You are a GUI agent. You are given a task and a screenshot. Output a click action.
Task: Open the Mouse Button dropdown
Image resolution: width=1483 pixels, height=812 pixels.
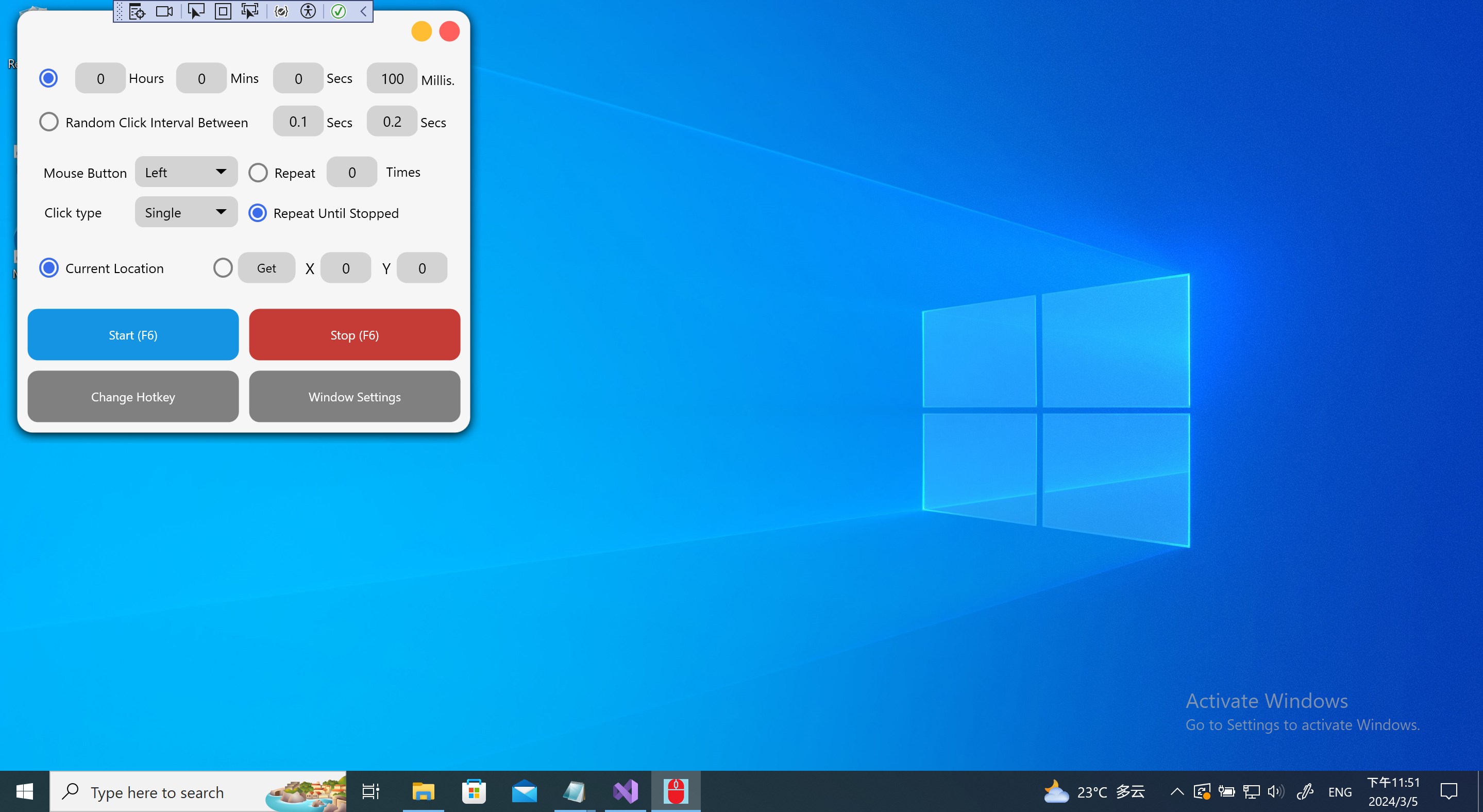pos(186,172)
